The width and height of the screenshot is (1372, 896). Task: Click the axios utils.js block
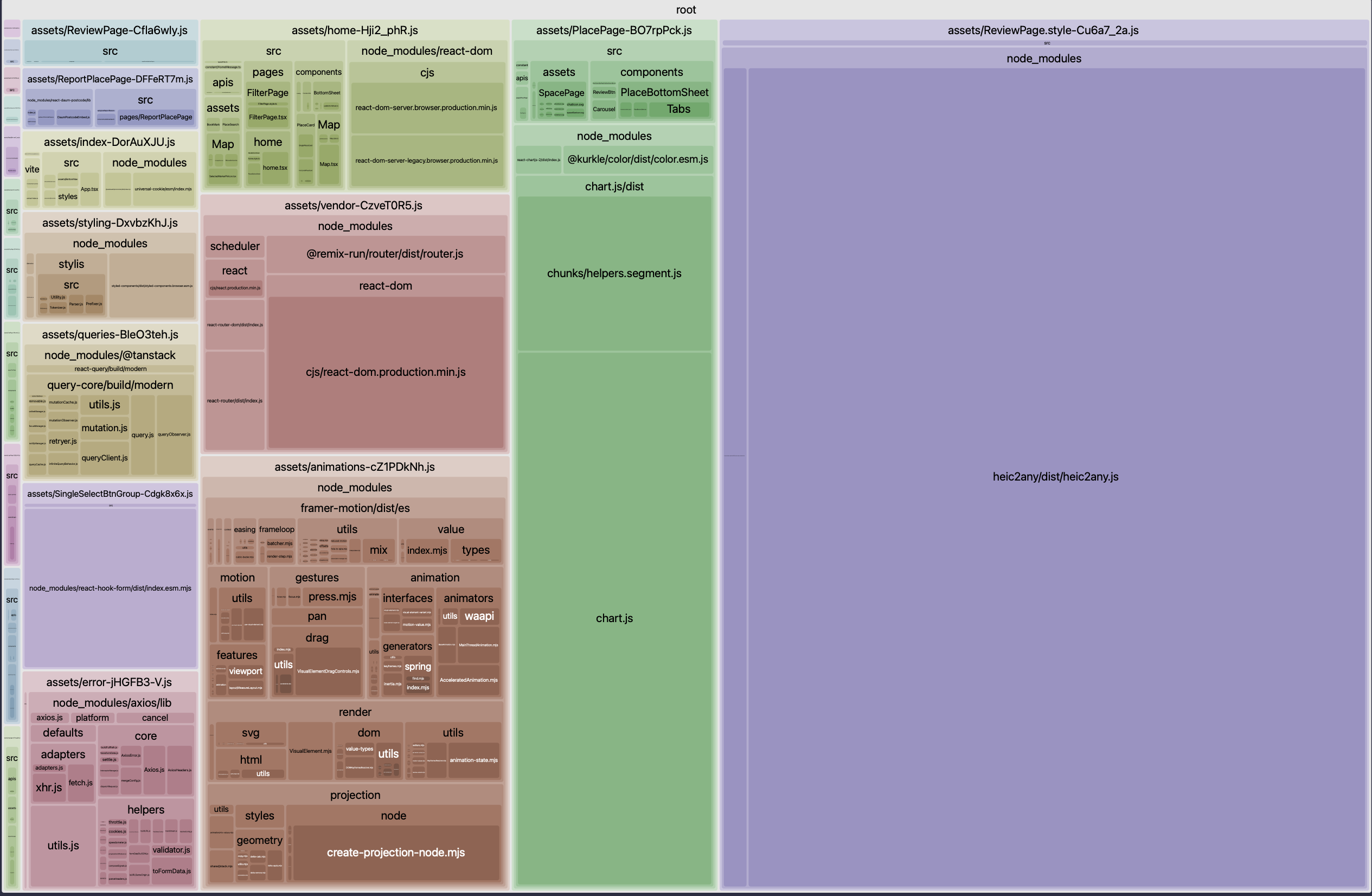pos(63,845)
